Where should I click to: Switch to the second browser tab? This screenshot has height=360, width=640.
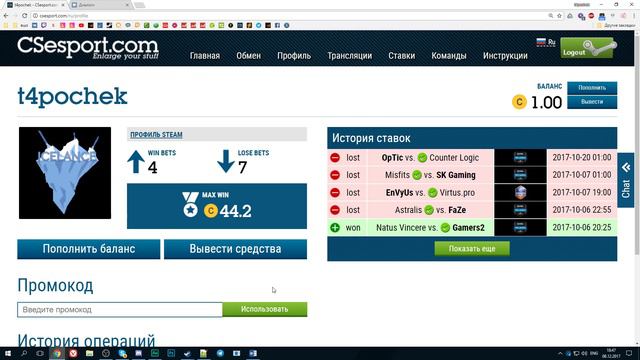tap(100, 5)
